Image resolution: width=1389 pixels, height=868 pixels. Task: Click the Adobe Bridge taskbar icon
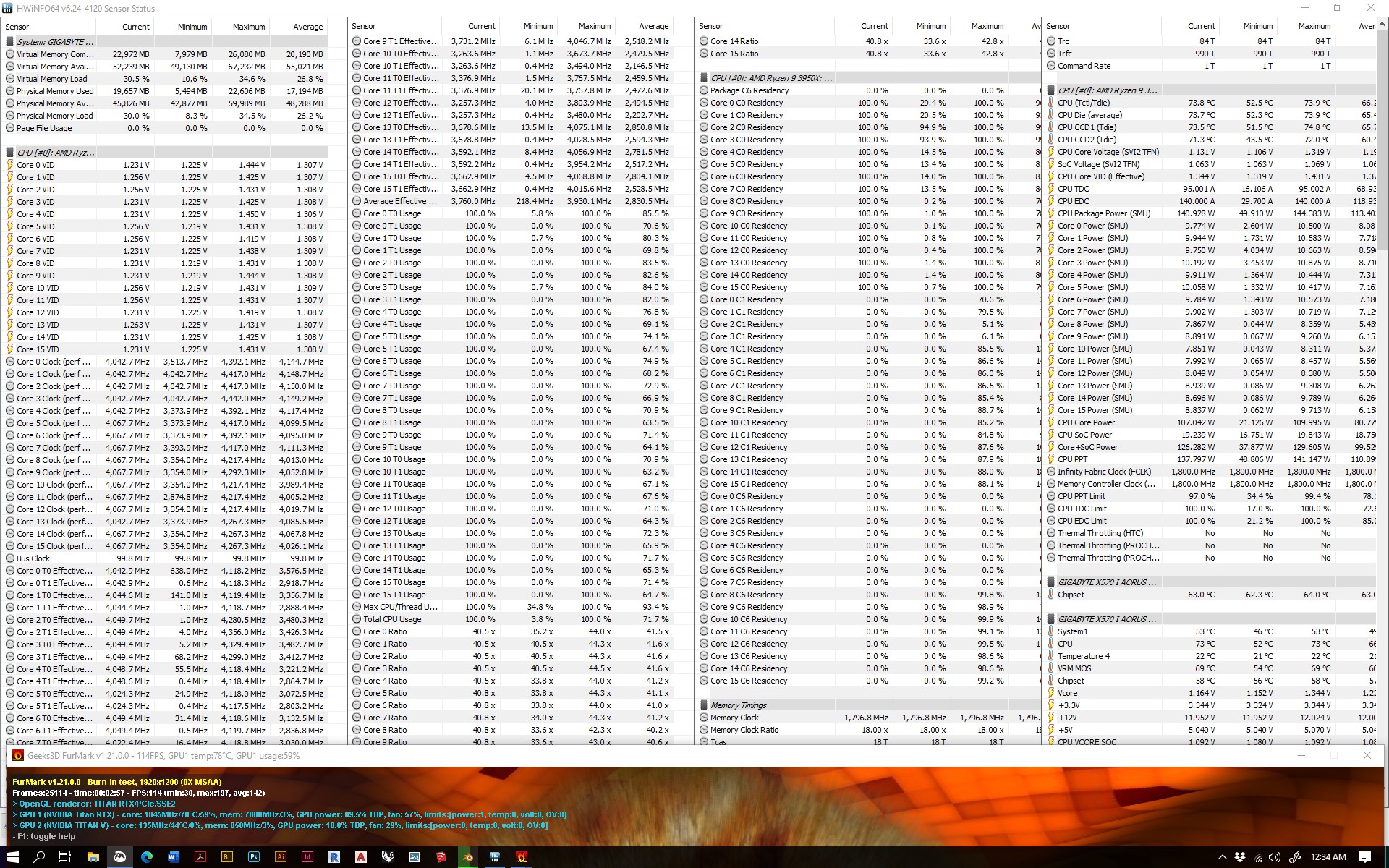[x=226, y=857]
